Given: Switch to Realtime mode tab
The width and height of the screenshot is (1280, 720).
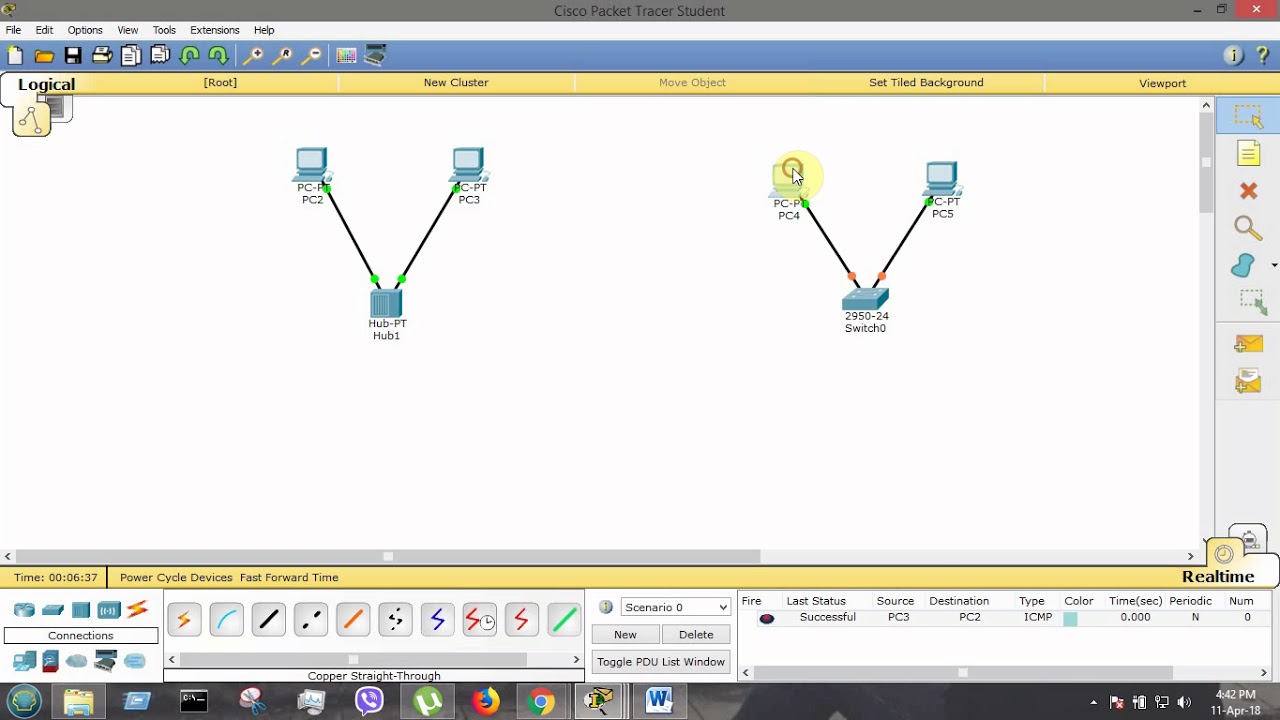Looking at the screenshot, I should coord(1217,577).
